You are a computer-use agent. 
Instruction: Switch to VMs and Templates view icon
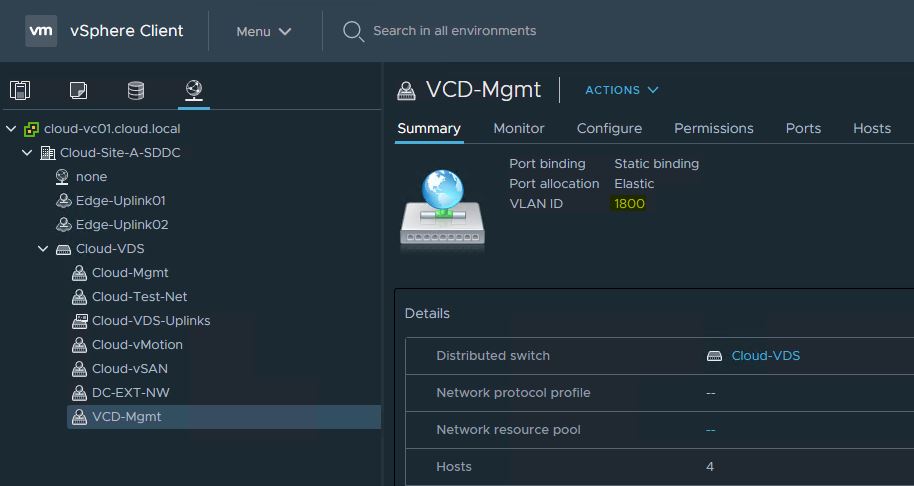click(78, 90)
